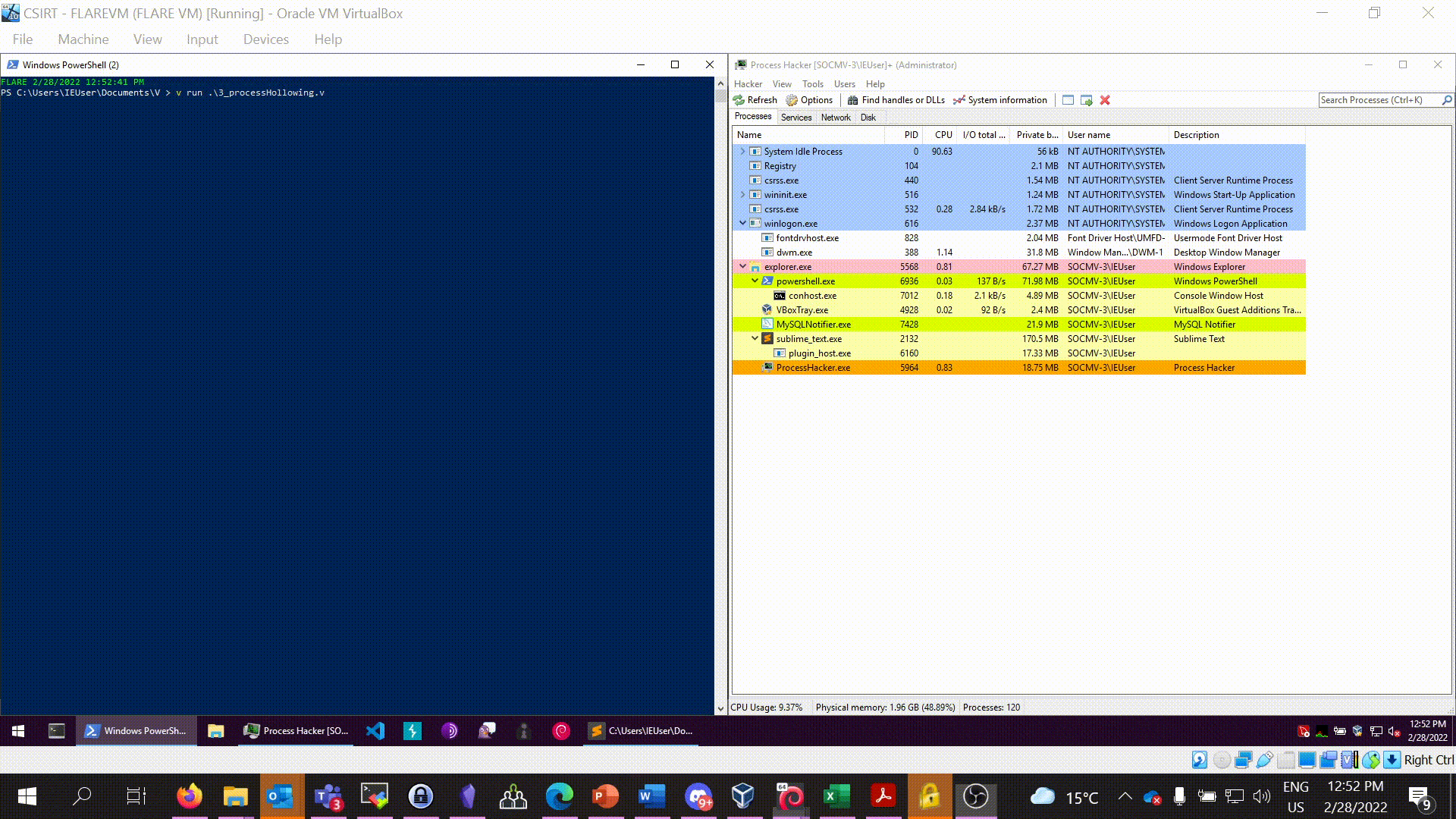Collapse sublime_text.exe tree node
Screen dimensions: 1456x819
pos(755,338)
